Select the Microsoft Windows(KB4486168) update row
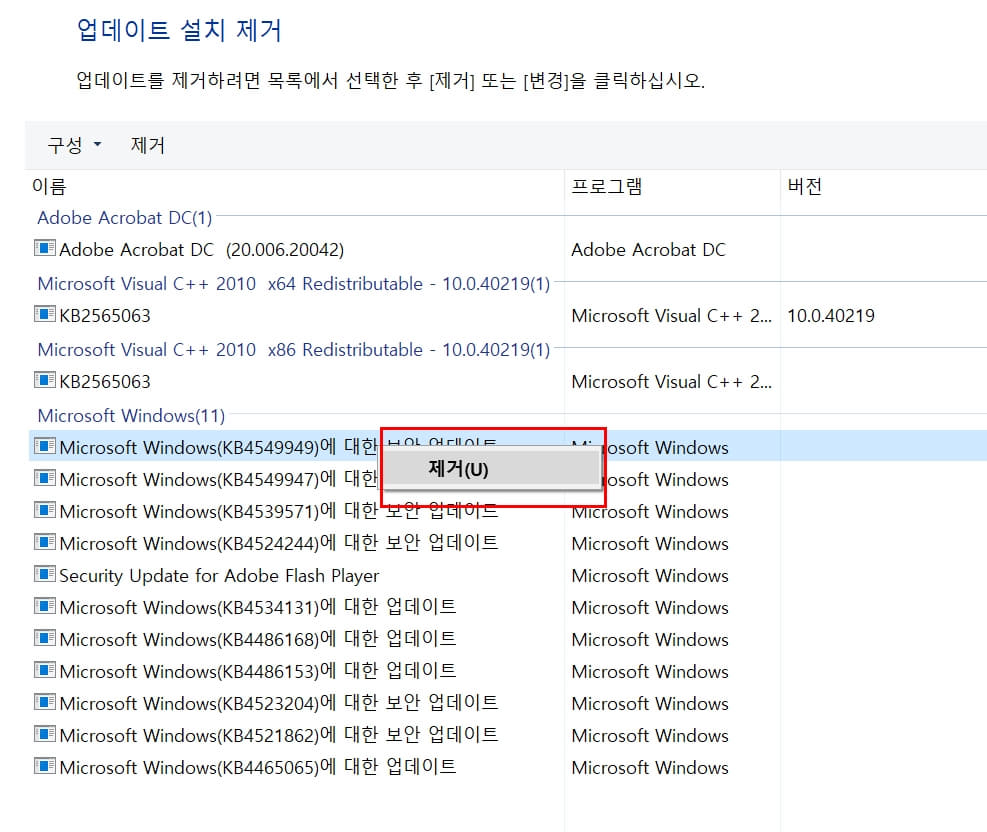Viewport: 987px width, 832px height. tap(257, 640)
